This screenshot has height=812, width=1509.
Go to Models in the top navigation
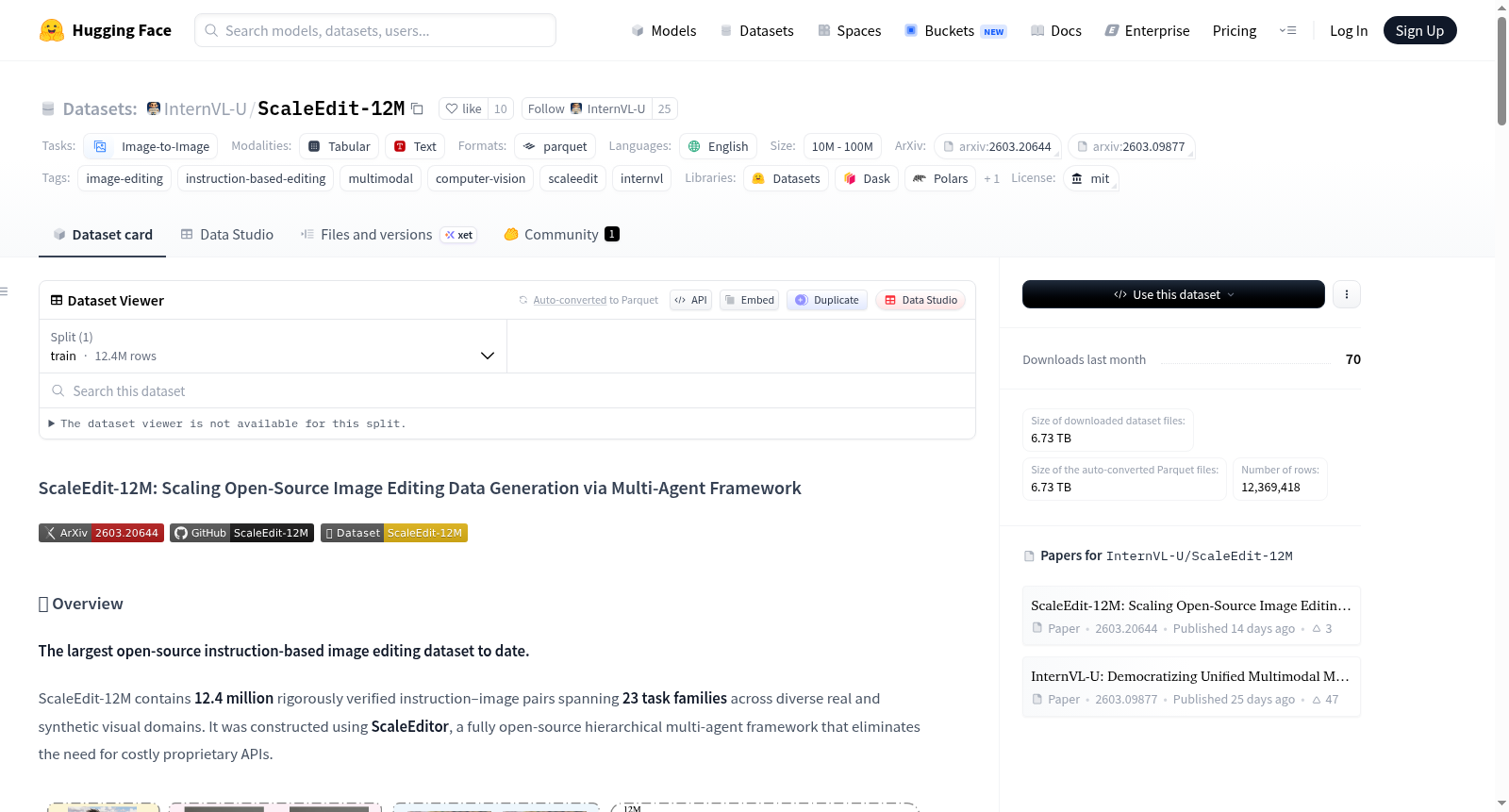pos(664,30)
